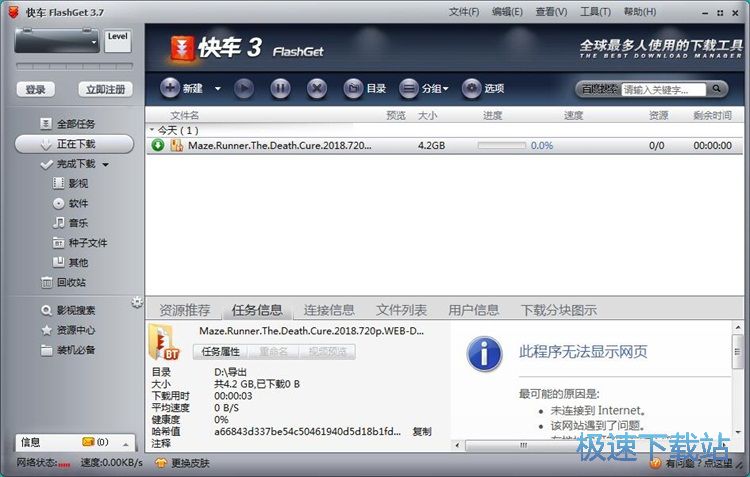Image resolution: width=750 pixels, height=477 pixels.
Task: Click the Level badge
Action: pos(118,41)
